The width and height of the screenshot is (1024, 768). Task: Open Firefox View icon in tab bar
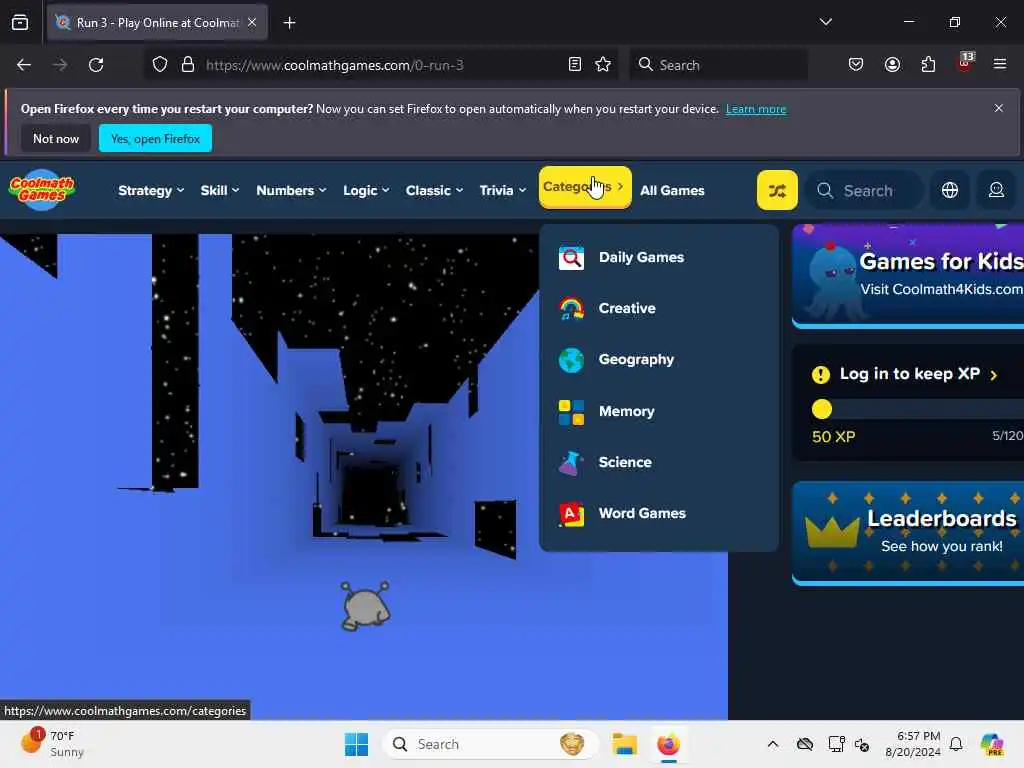tap(20, 22)
